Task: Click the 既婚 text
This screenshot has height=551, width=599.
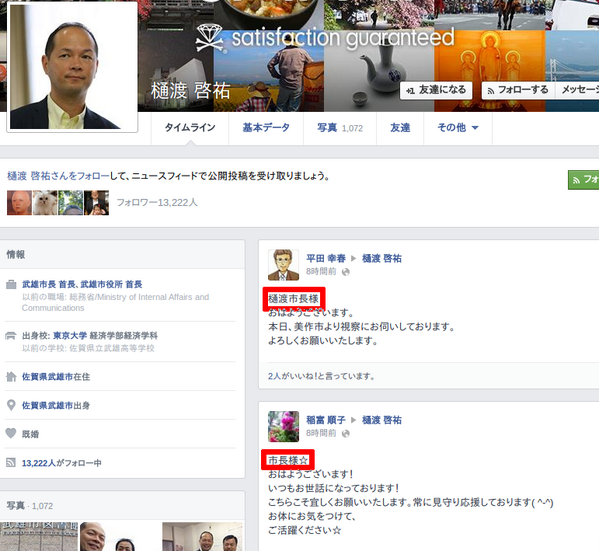Action: pyautogui.click(x=31, y=434)
